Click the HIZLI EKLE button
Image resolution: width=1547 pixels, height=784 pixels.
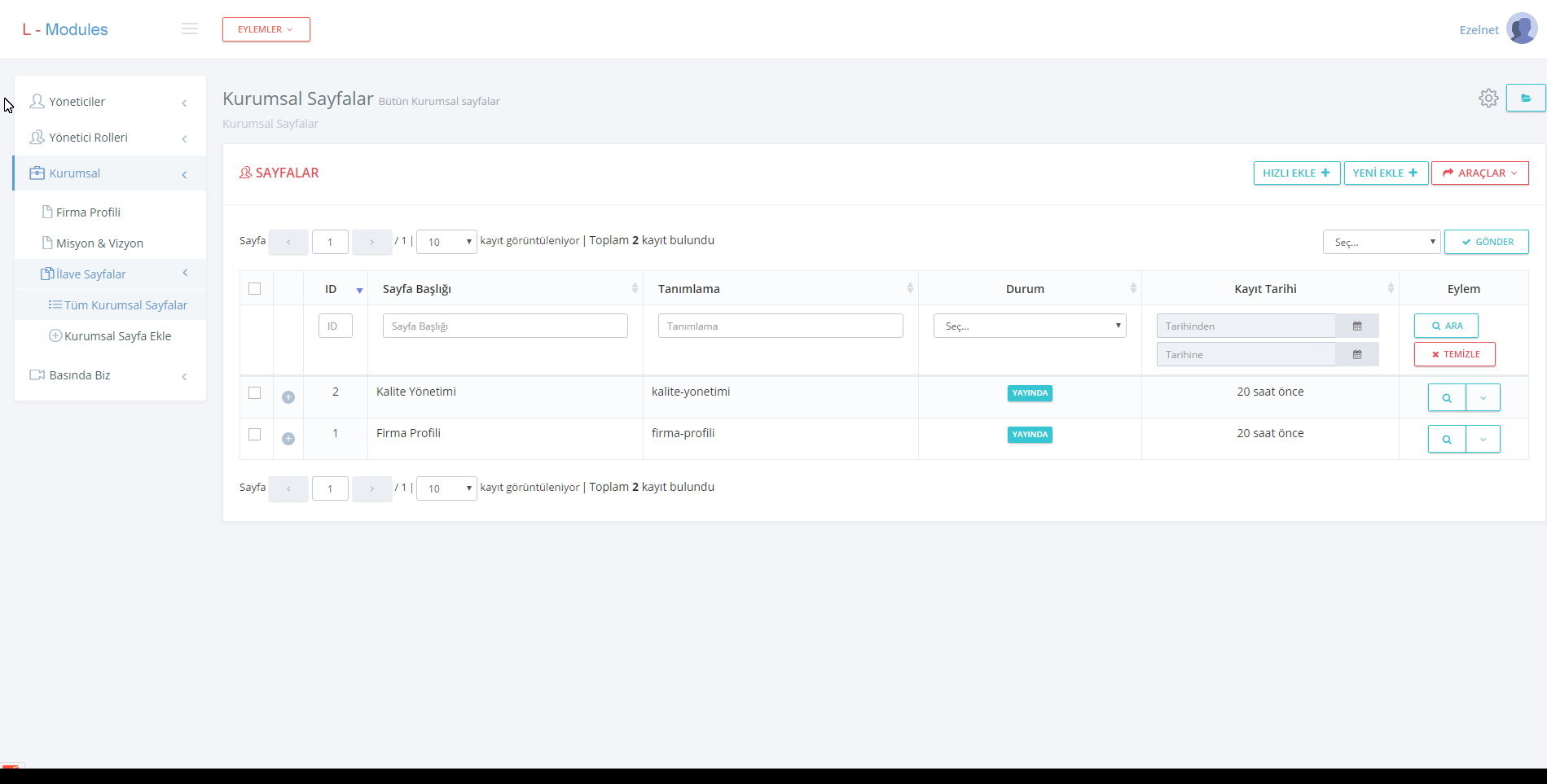click(1297, 173)
